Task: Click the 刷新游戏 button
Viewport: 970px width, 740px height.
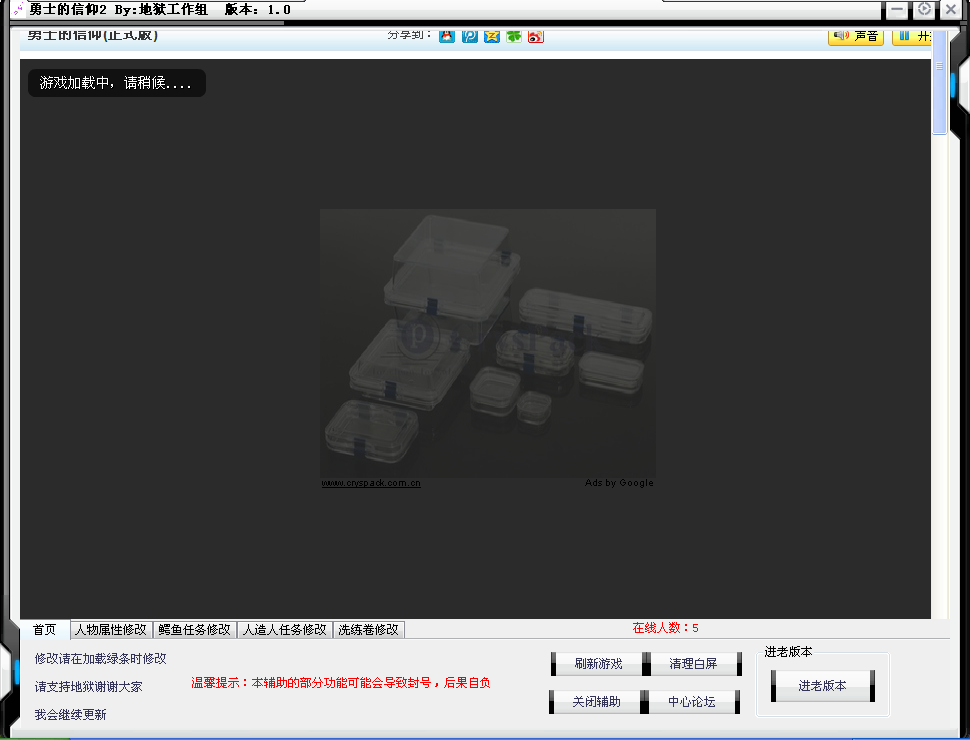Action: coord(598,664)
